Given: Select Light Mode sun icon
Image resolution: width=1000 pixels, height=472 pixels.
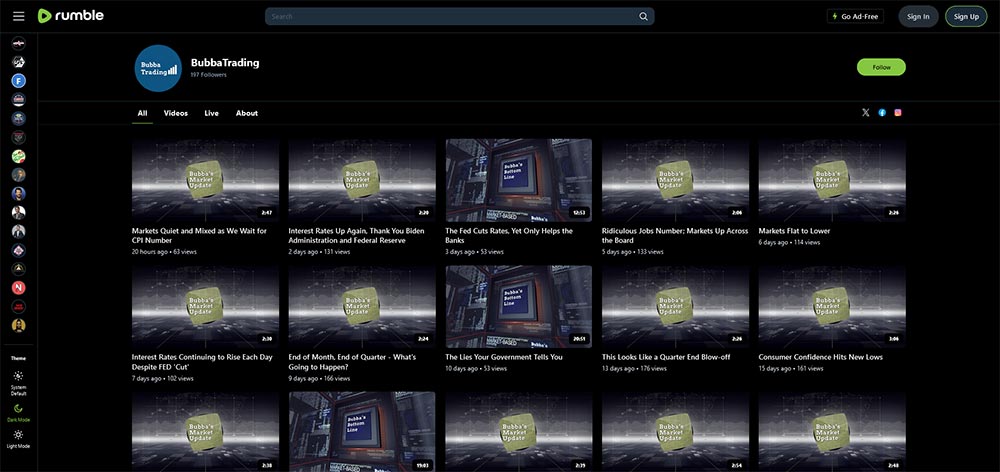Looking at the screenshot, I should click(18, 434).
